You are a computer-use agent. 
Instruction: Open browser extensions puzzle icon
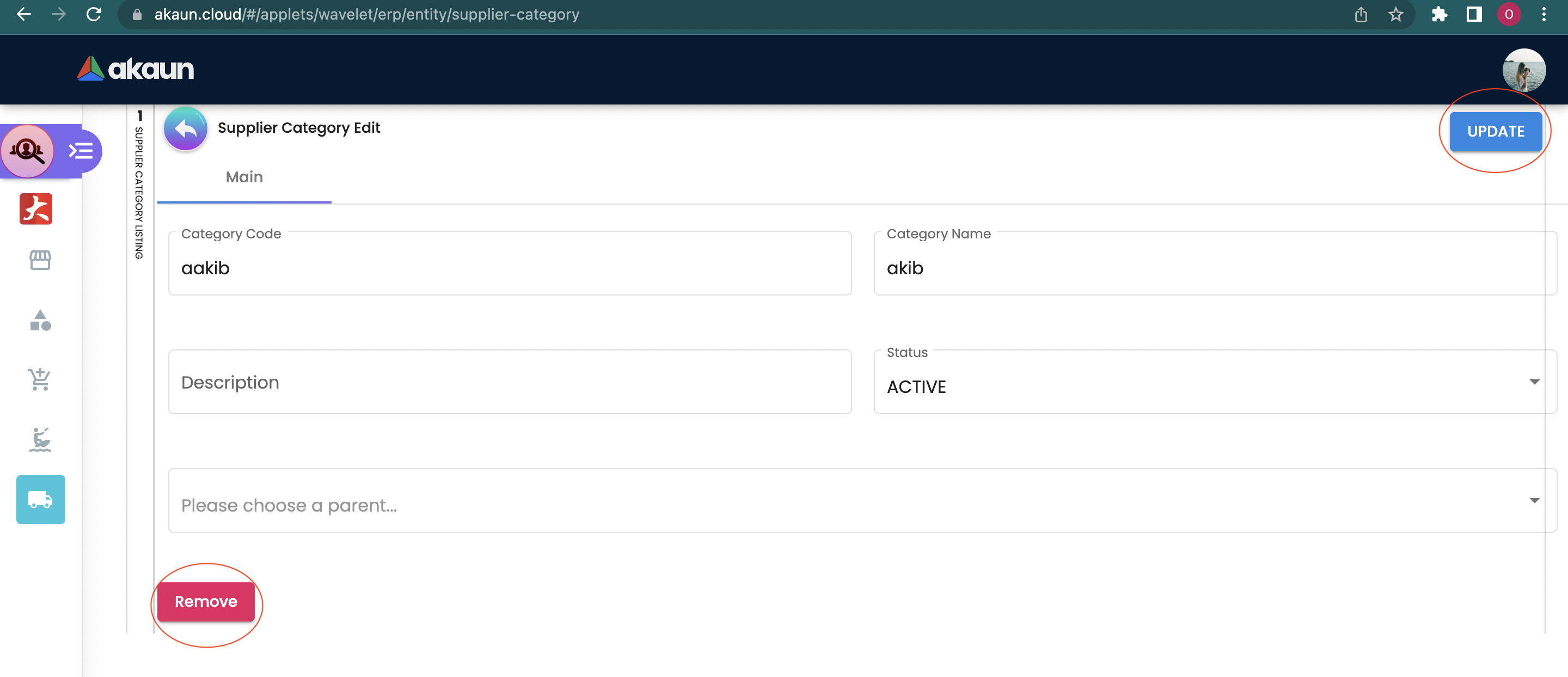(x=1439, y=14)
